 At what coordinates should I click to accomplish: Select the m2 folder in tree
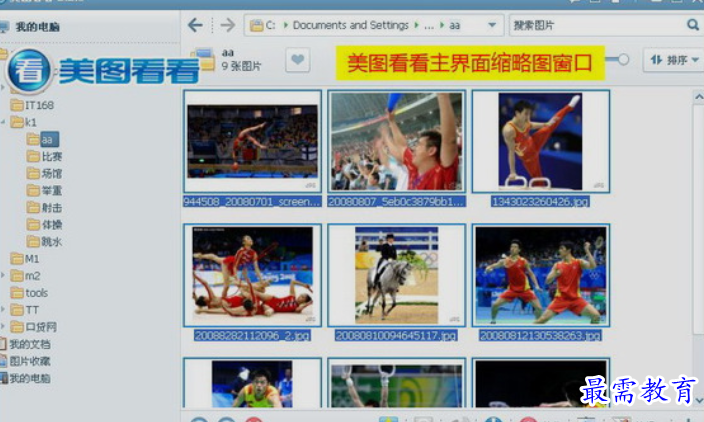click(26, 276)
